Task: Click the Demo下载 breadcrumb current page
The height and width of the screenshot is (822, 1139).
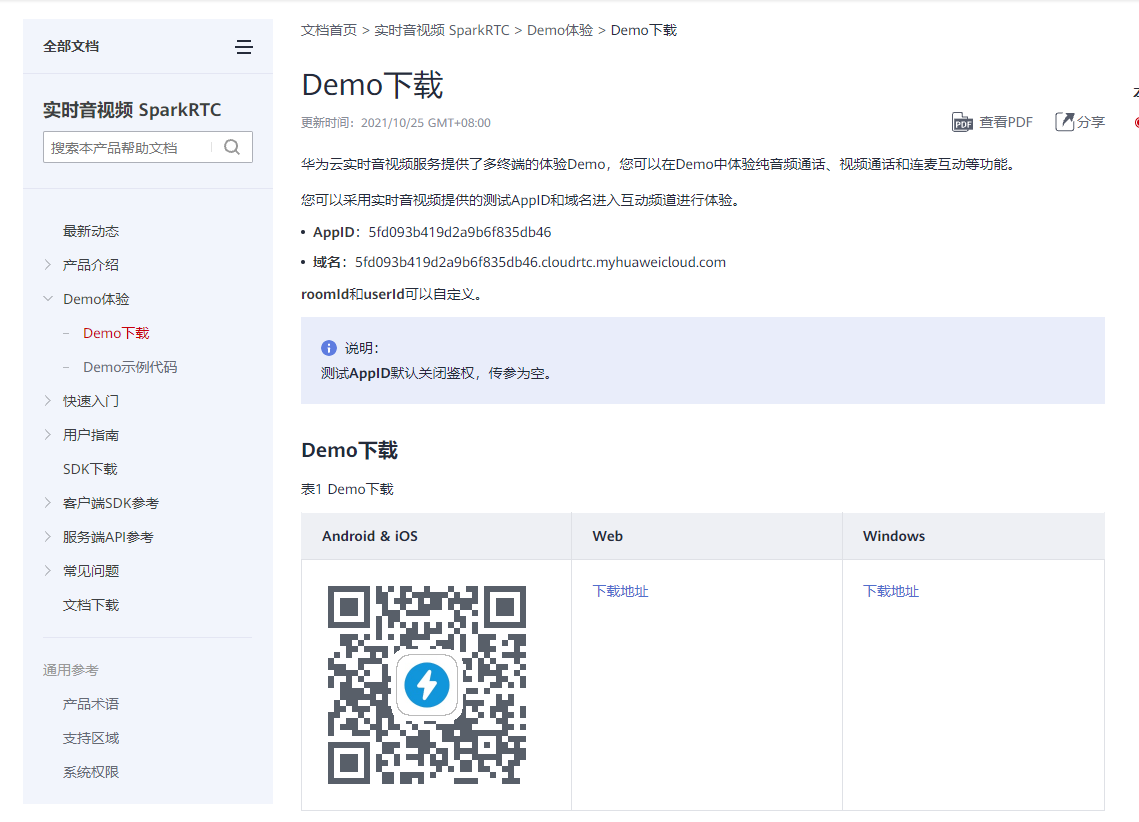Action: [644, 30]
